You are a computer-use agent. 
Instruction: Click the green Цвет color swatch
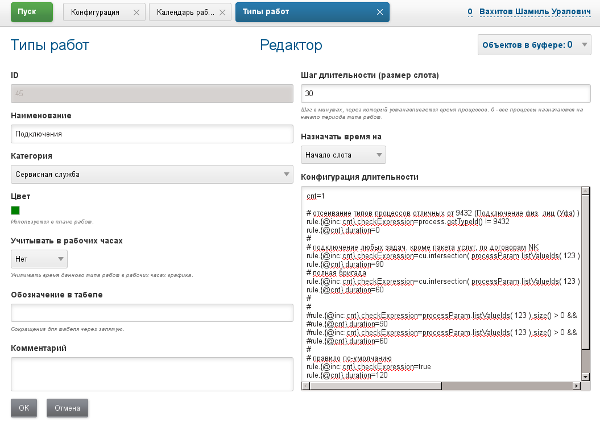(x=15, y=210)
